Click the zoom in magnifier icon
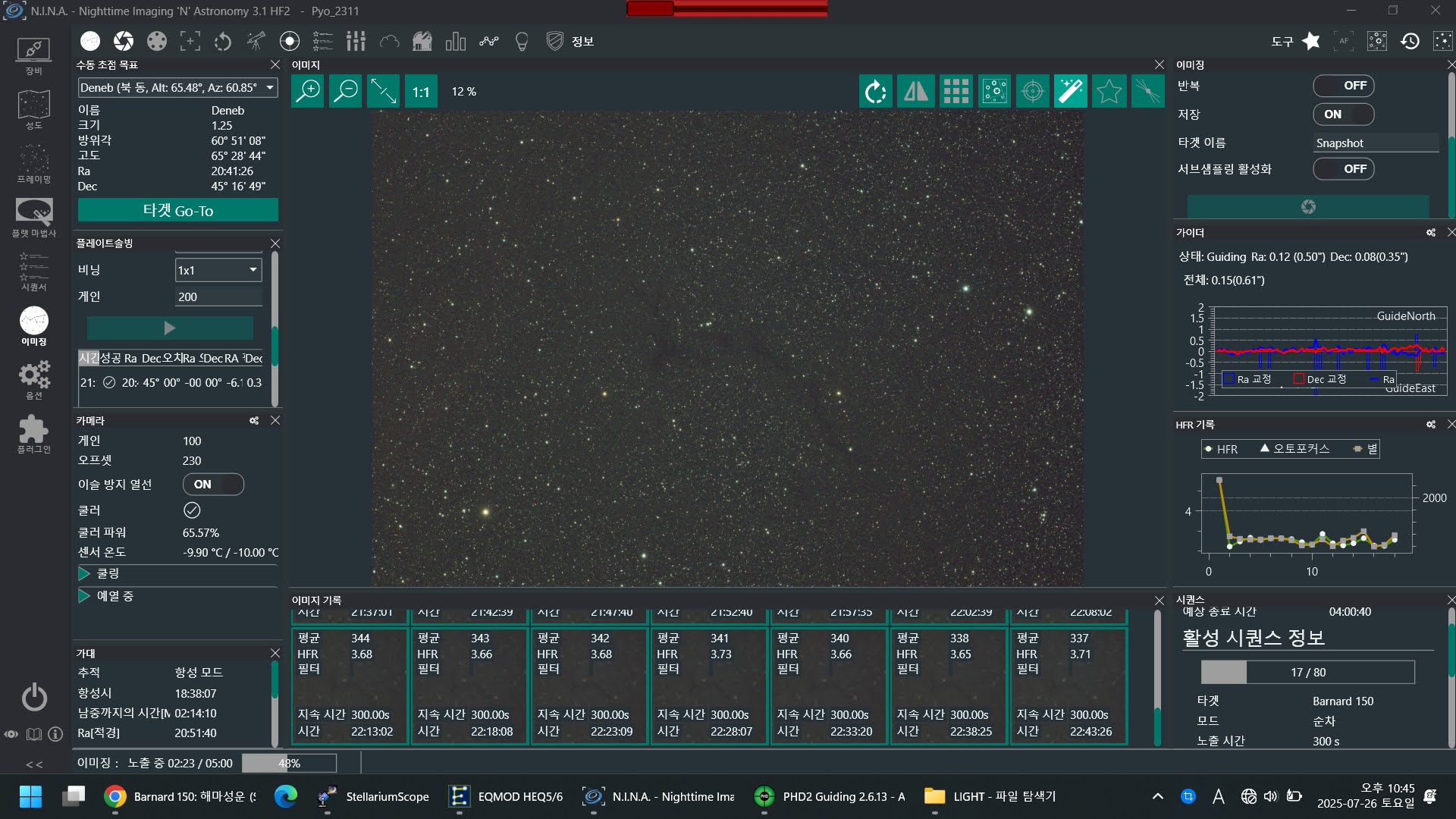The height and width of the screenshot is (819, 1456). (308, 92)
